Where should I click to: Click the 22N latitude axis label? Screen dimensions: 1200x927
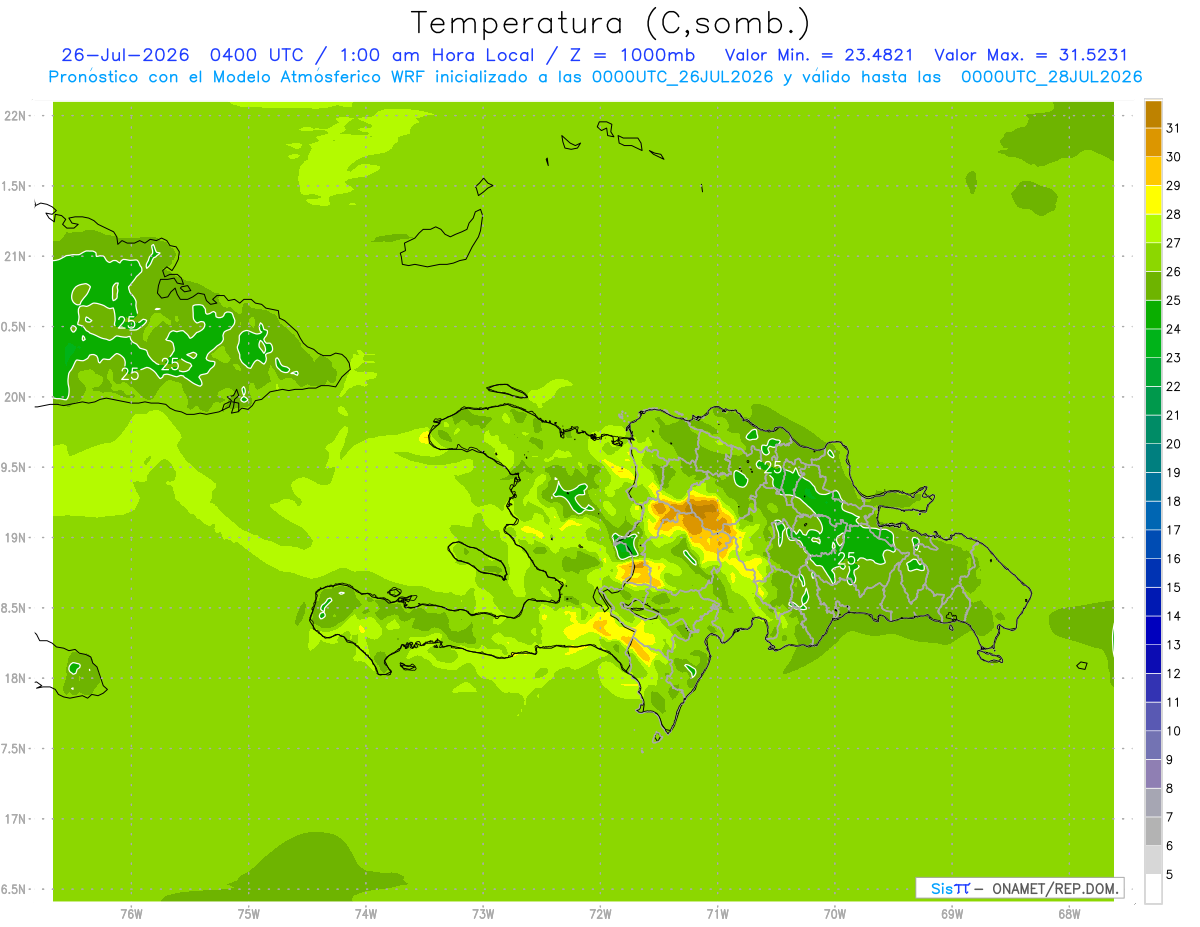pyautogui.click(x=16, y=116)
